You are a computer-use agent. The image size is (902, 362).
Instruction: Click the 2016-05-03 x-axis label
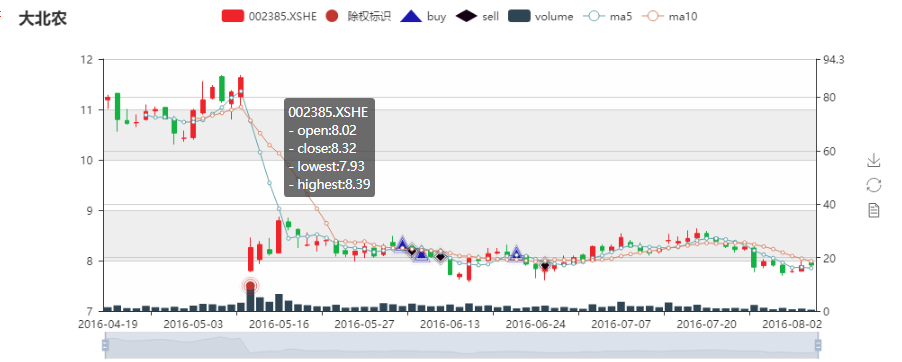coord(193,324)
